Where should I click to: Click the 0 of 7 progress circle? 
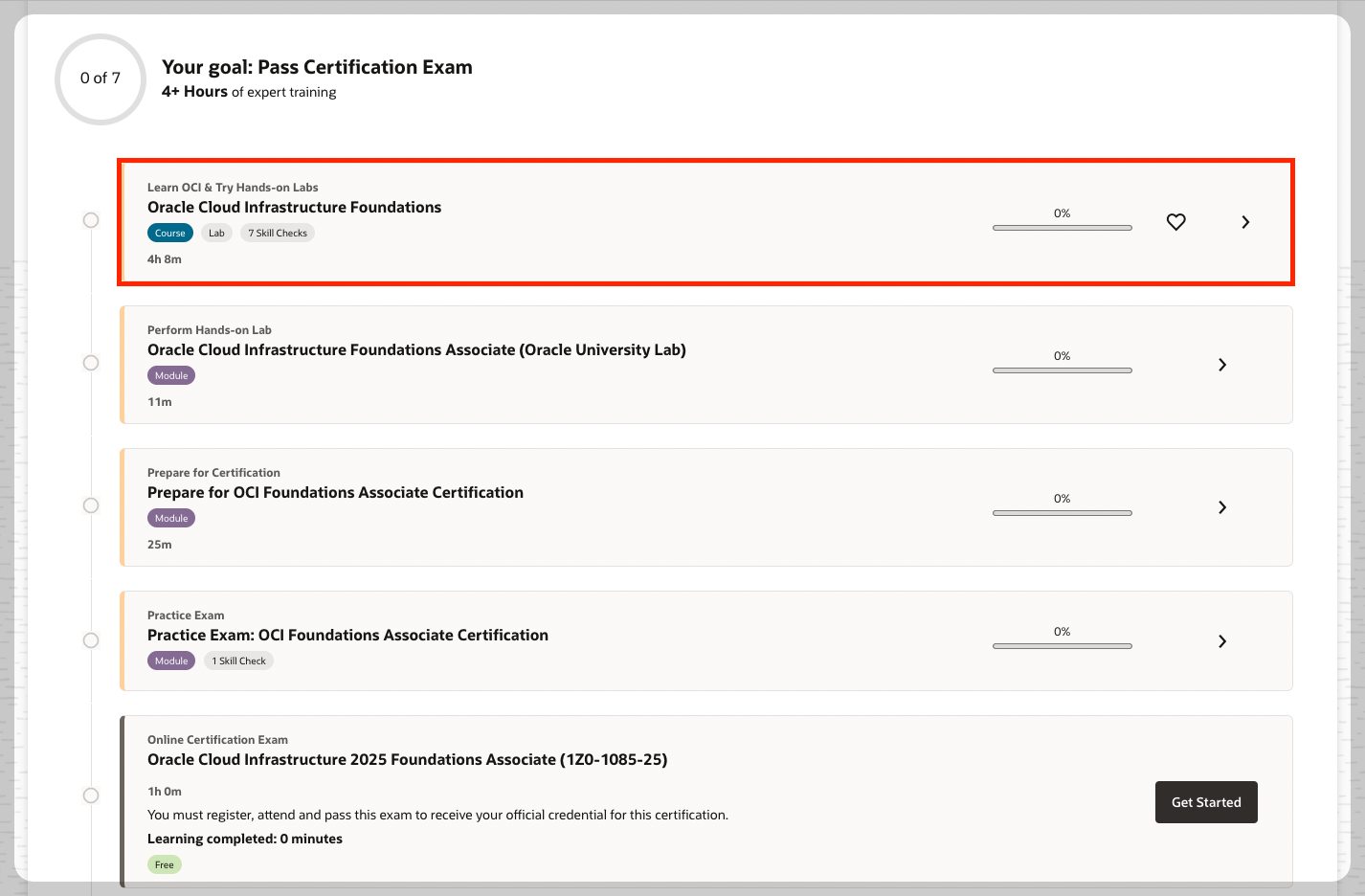101,78
